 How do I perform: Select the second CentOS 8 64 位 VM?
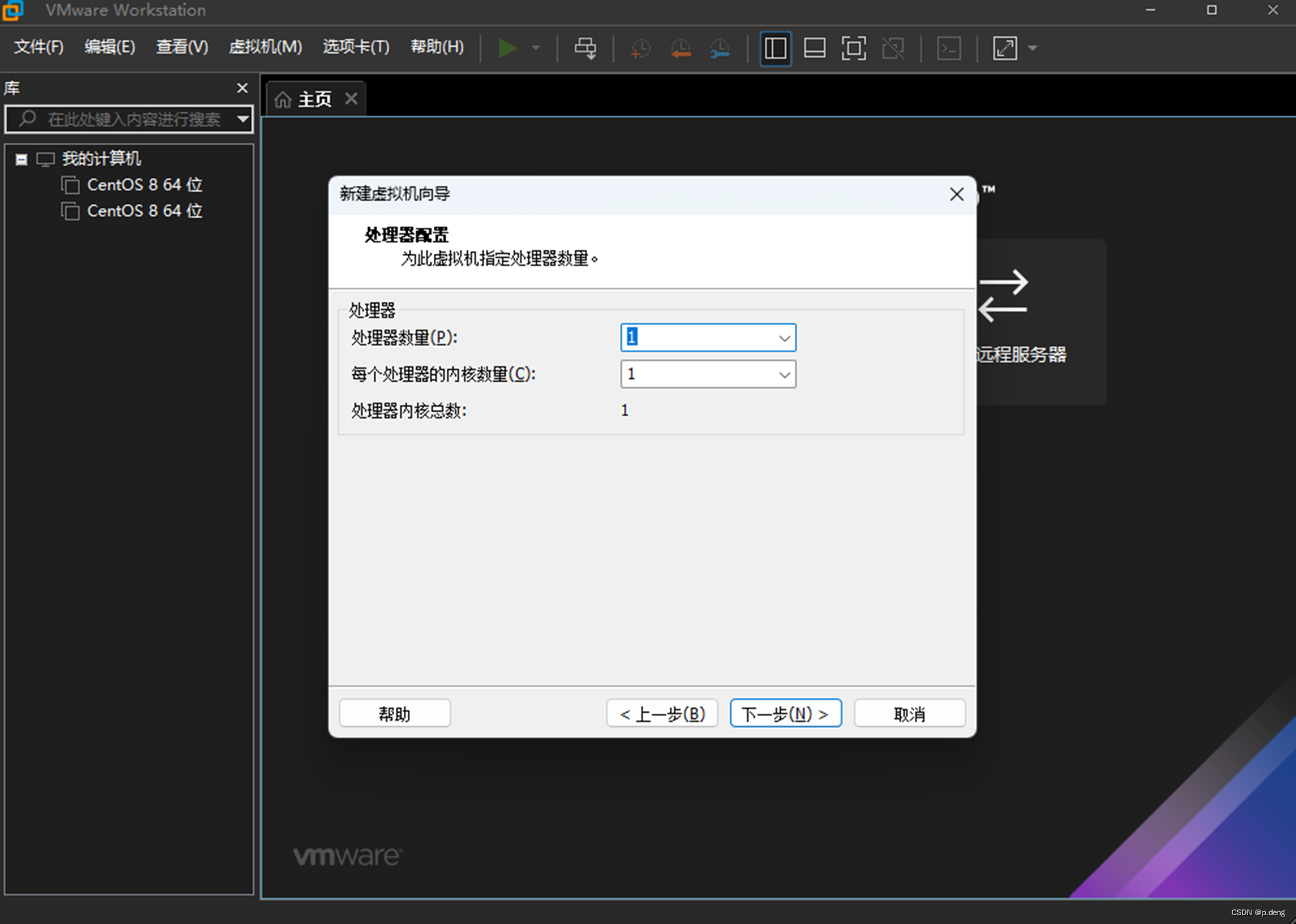[144, 211]
